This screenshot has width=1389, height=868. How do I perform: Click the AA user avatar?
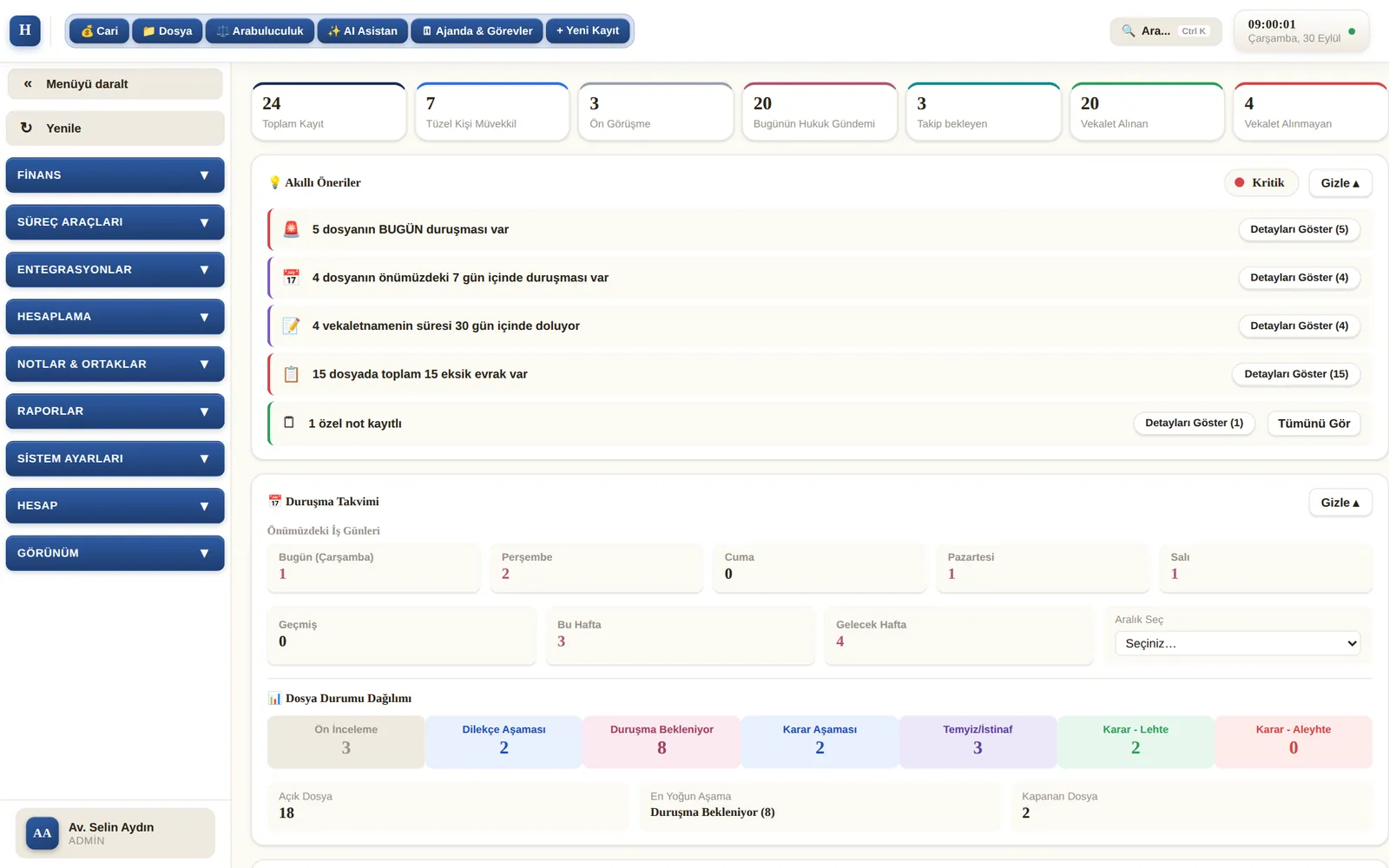(43, 833)
